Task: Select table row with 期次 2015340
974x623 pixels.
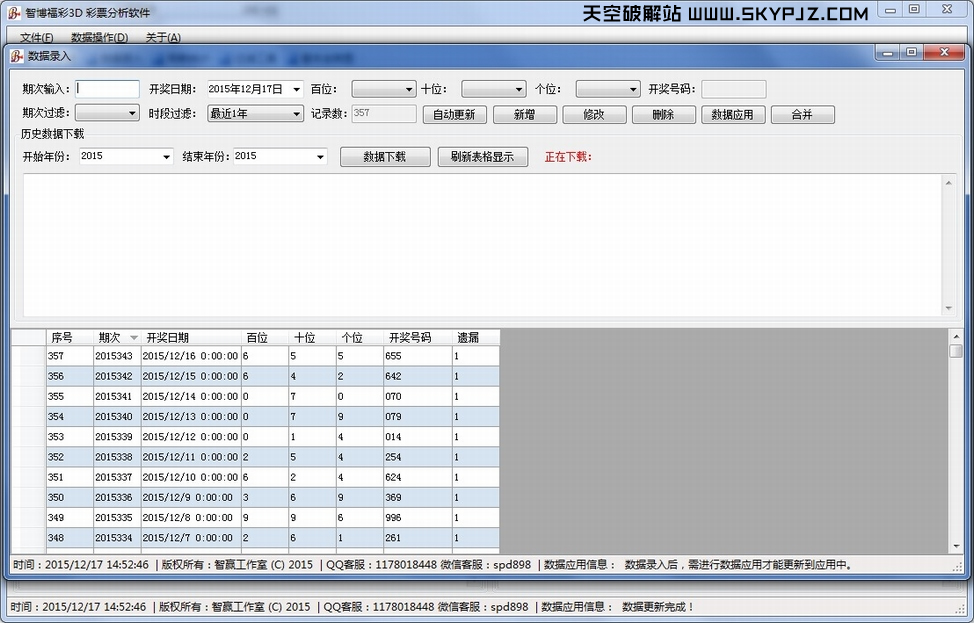Action: [116, 416]
